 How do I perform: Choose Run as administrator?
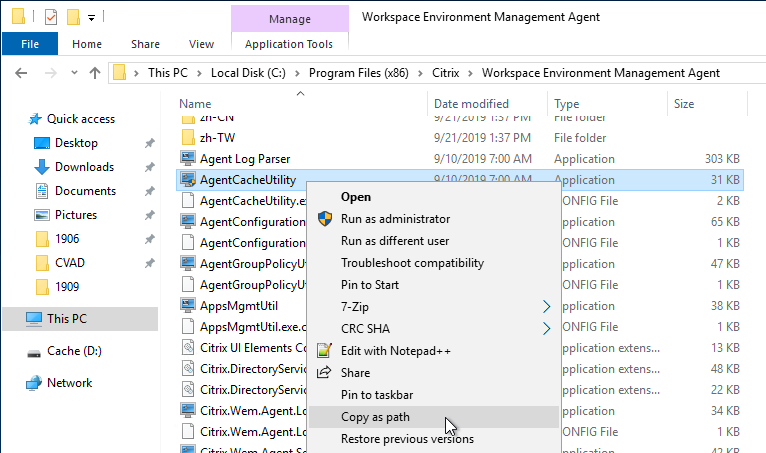[434, 219]
